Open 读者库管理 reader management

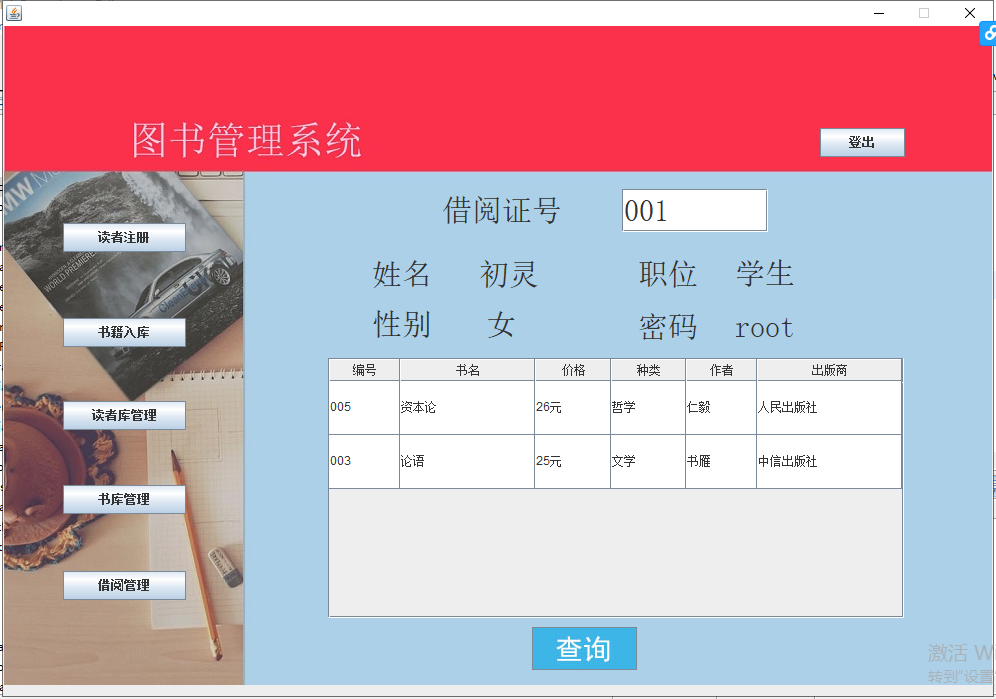click(x=124, y=416)
